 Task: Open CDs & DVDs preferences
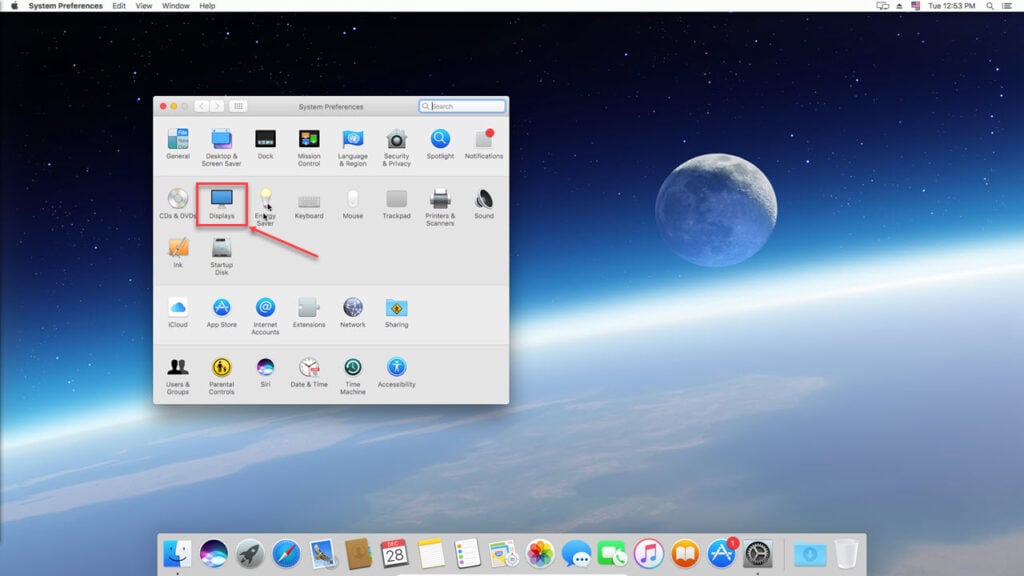tap(177, 203)
